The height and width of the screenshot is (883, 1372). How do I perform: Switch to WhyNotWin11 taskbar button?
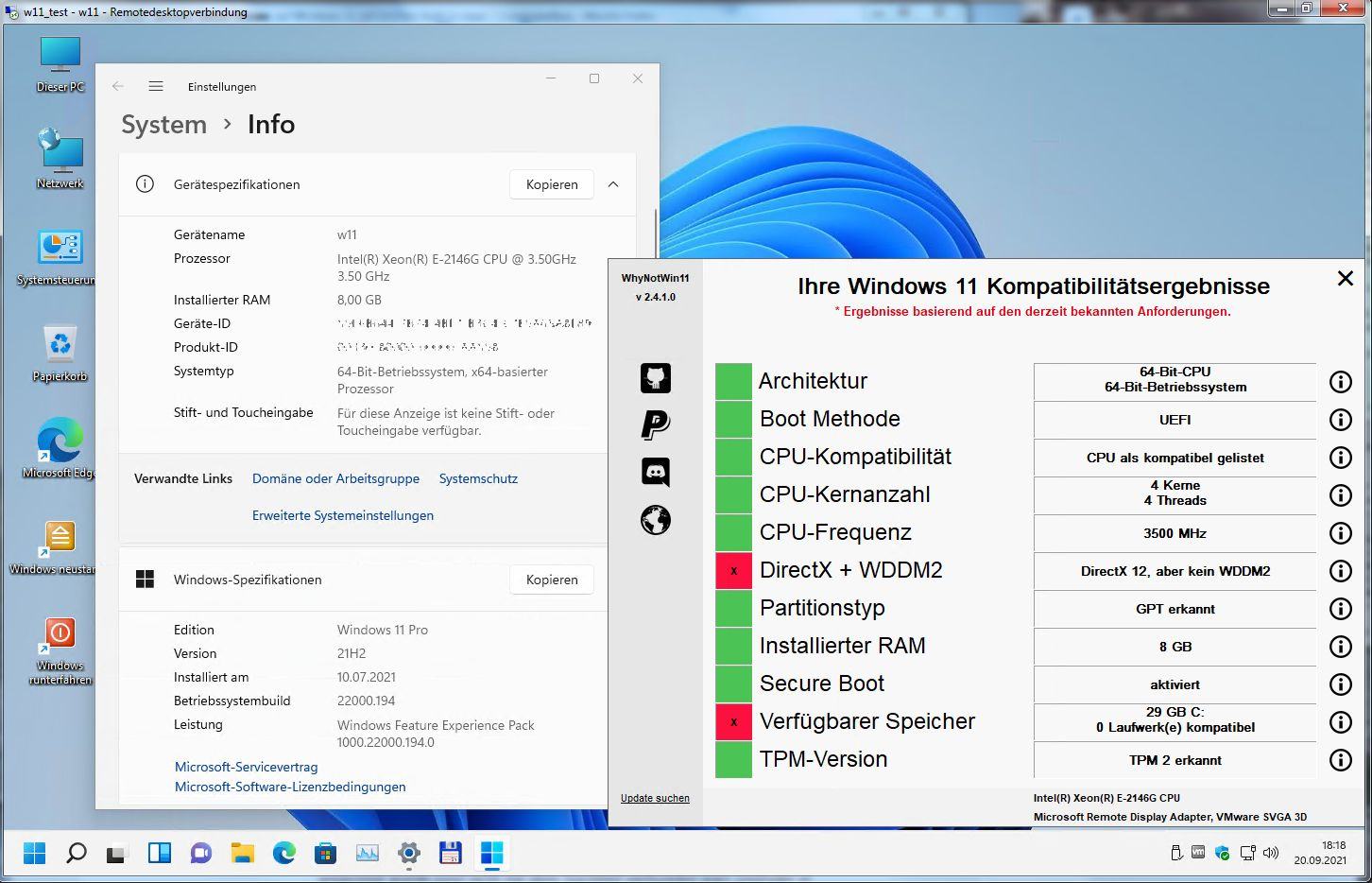492,854
